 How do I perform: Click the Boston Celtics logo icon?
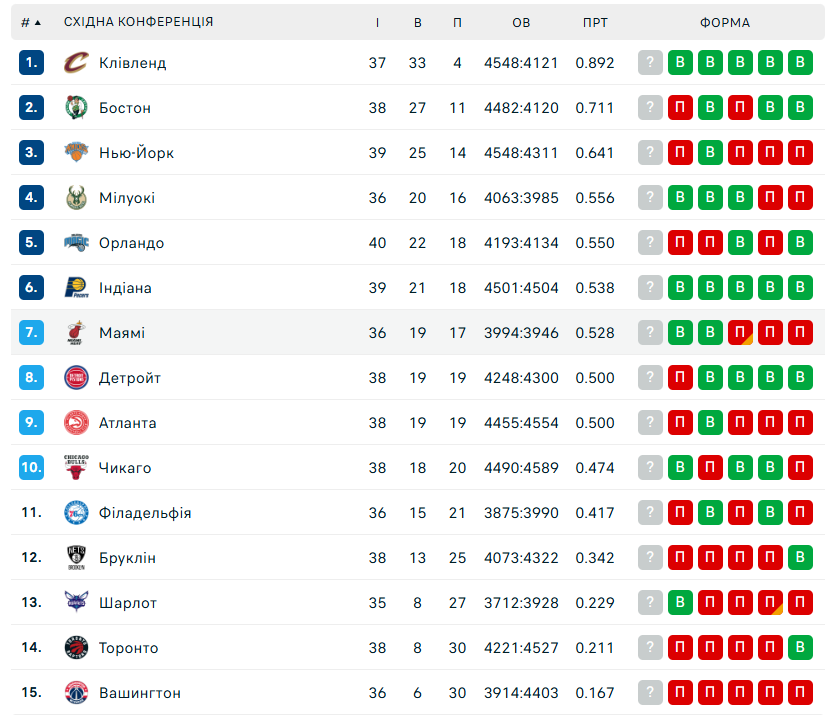(76, 108)
